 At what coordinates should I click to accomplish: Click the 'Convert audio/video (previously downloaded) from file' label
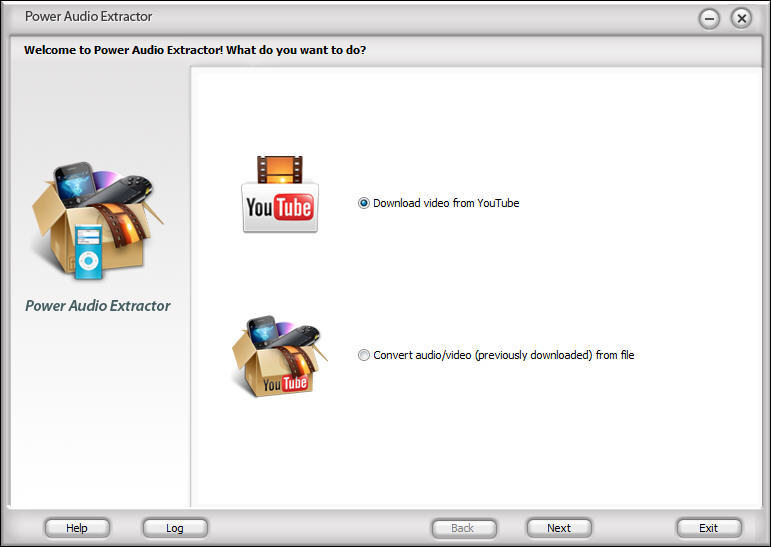(x=504, y=355)
